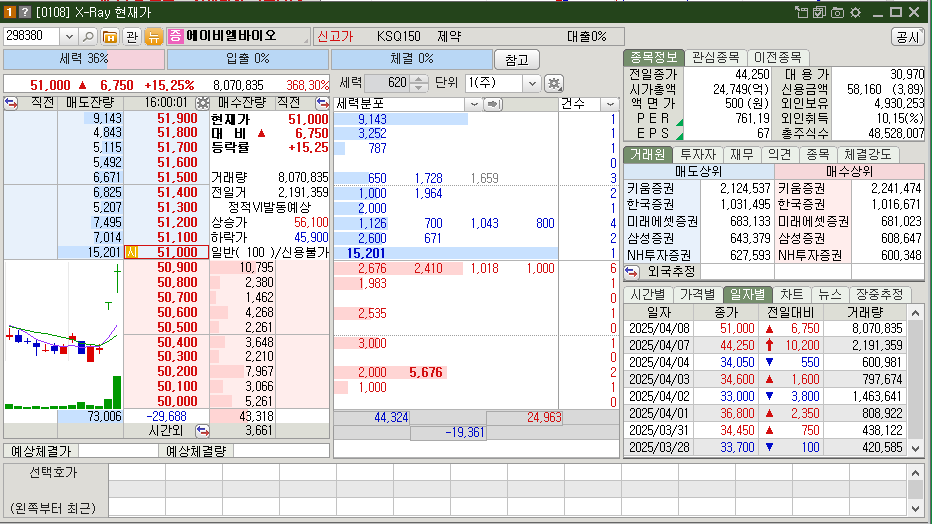Click the arrow button beside 세력분포 dropdown
932x524 pixels.
493,105
